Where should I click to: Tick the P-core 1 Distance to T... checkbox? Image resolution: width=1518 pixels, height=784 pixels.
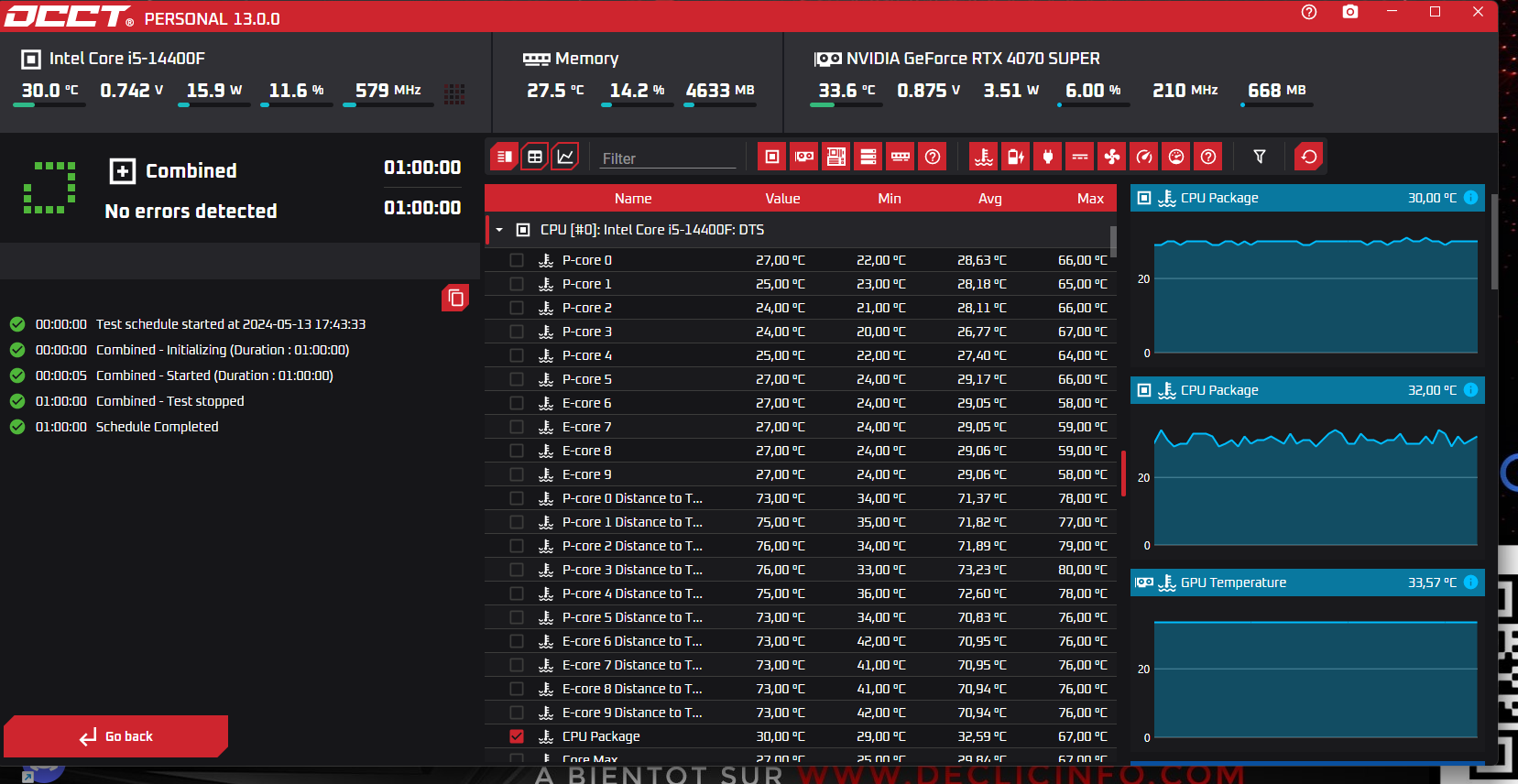517,522
